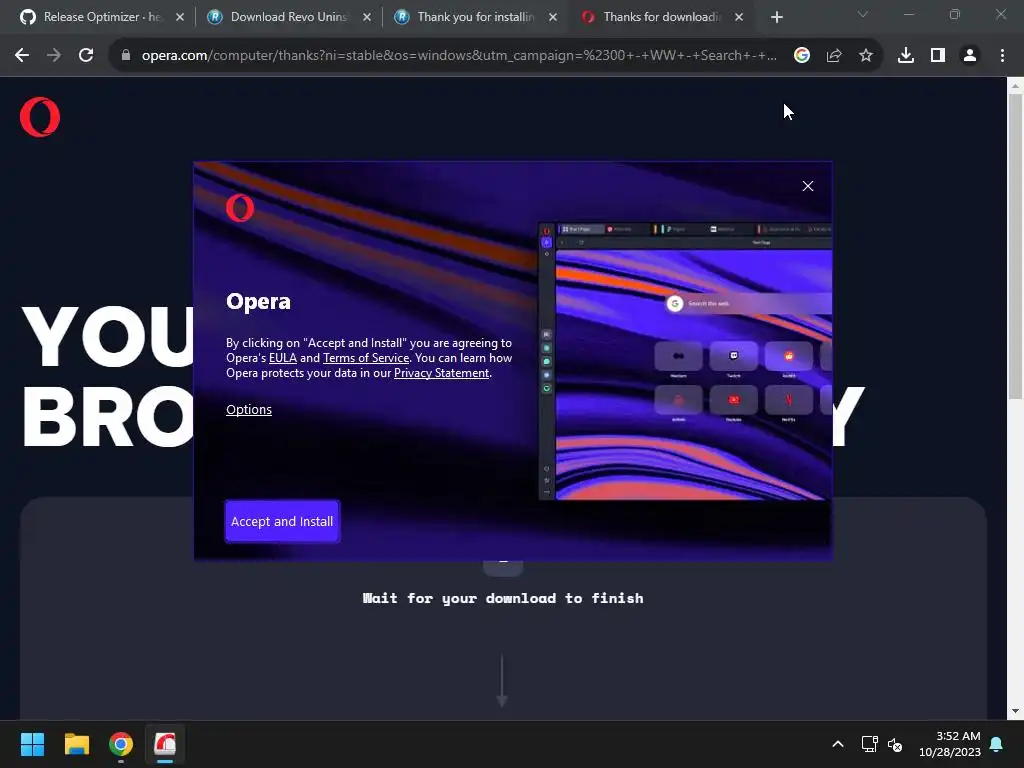
Task: Toggle the side panel icon
Action: coord(938,56)
